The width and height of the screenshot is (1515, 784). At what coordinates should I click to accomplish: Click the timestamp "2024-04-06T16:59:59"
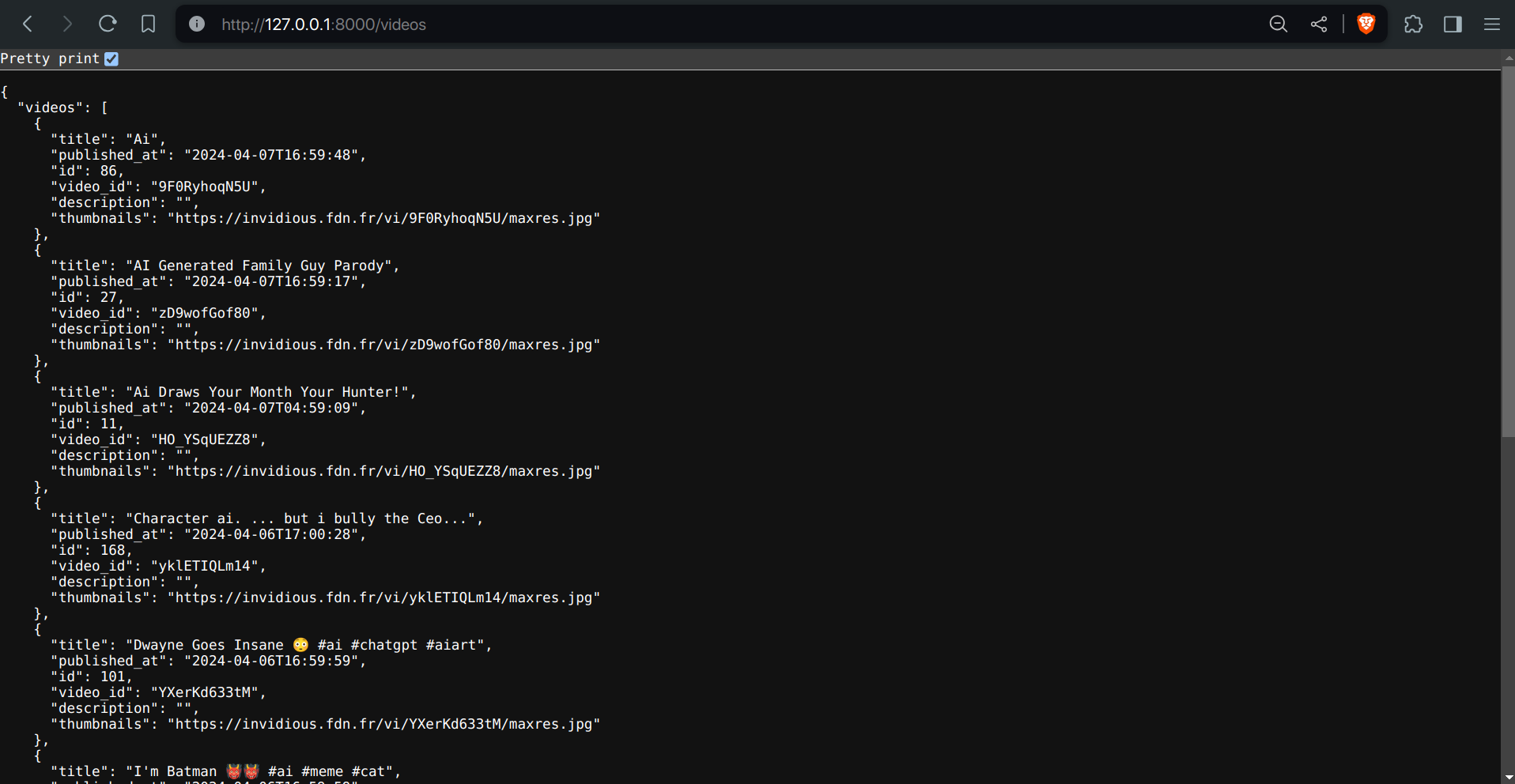click(271, 661)
